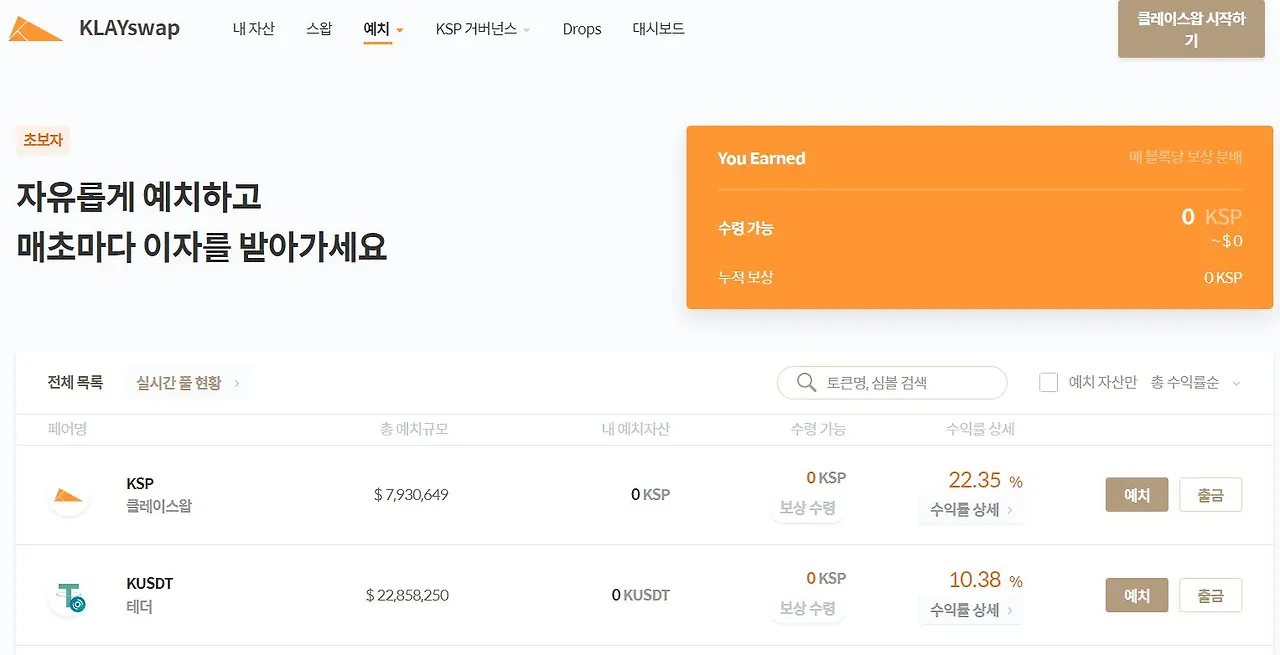Click 예치 button in the KUSDT row

coord(1137,595)
